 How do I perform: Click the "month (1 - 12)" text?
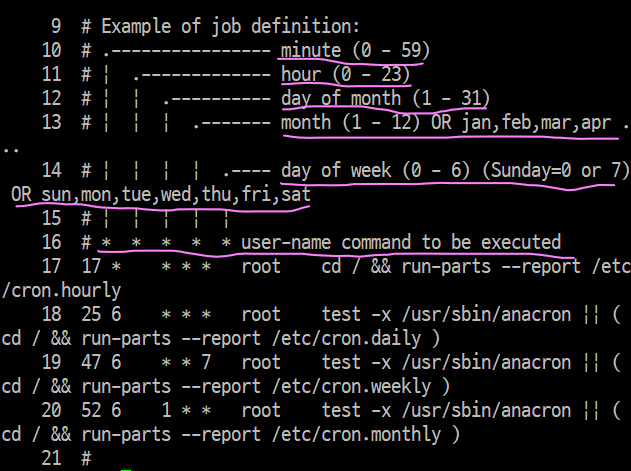click(x=351, y=123)
